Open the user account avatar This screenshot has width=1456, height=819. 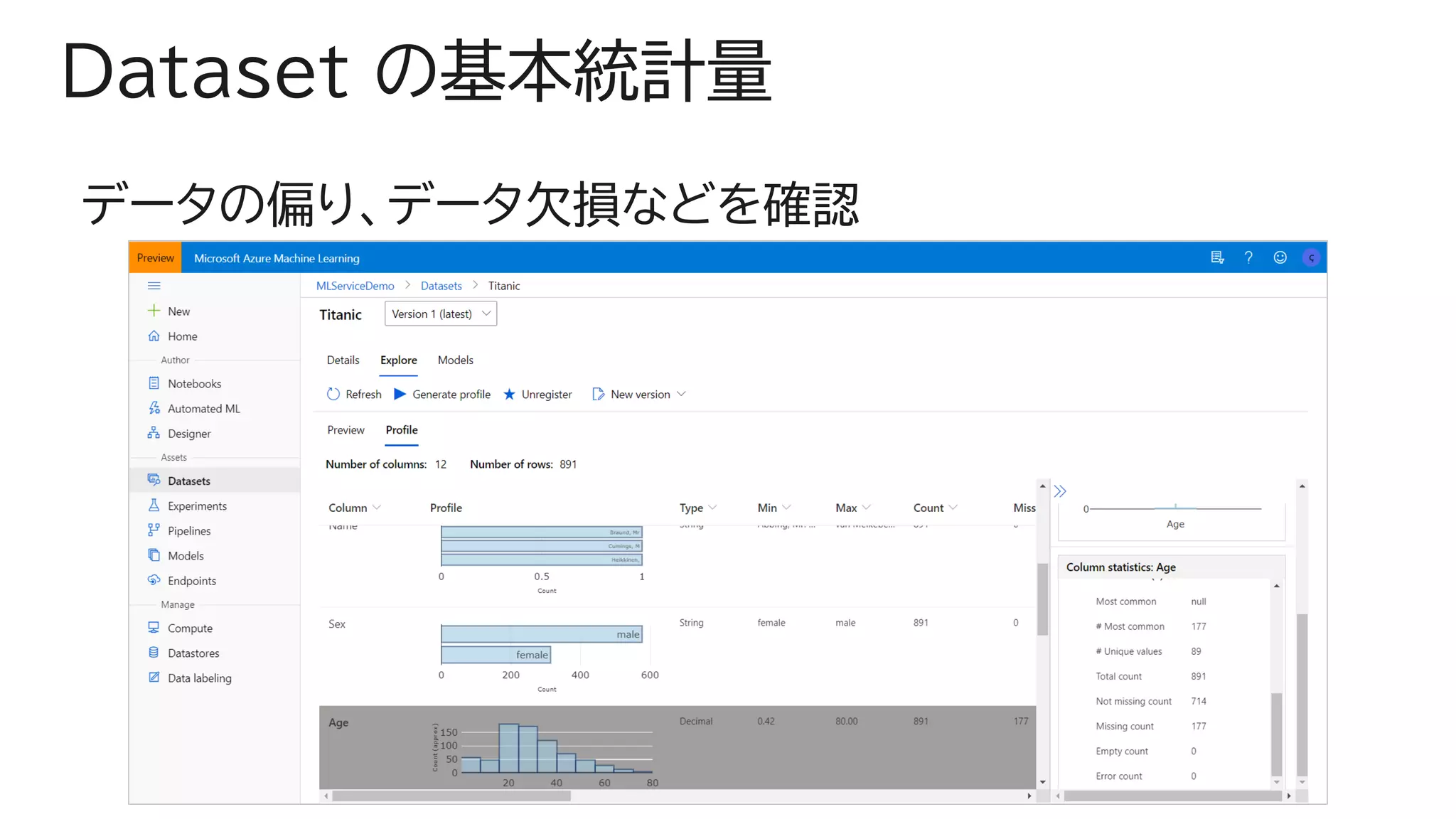click(x=1311, y=257)
